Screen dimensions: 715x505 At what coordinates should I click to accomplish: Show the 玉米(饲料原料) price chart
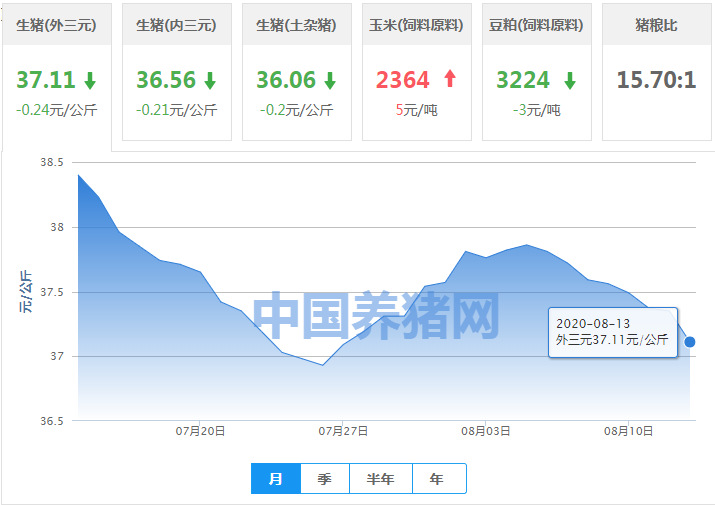416,25
